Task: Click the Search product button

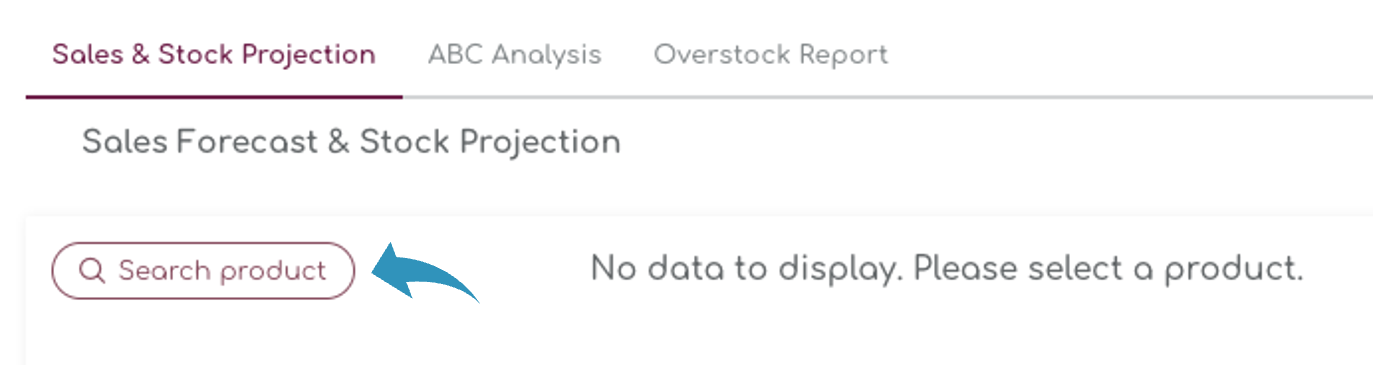Action: [204, 271]
